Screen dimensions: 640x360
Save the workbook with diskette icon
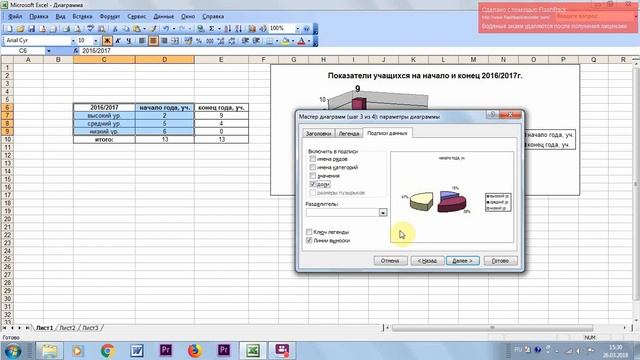(31, 29)
